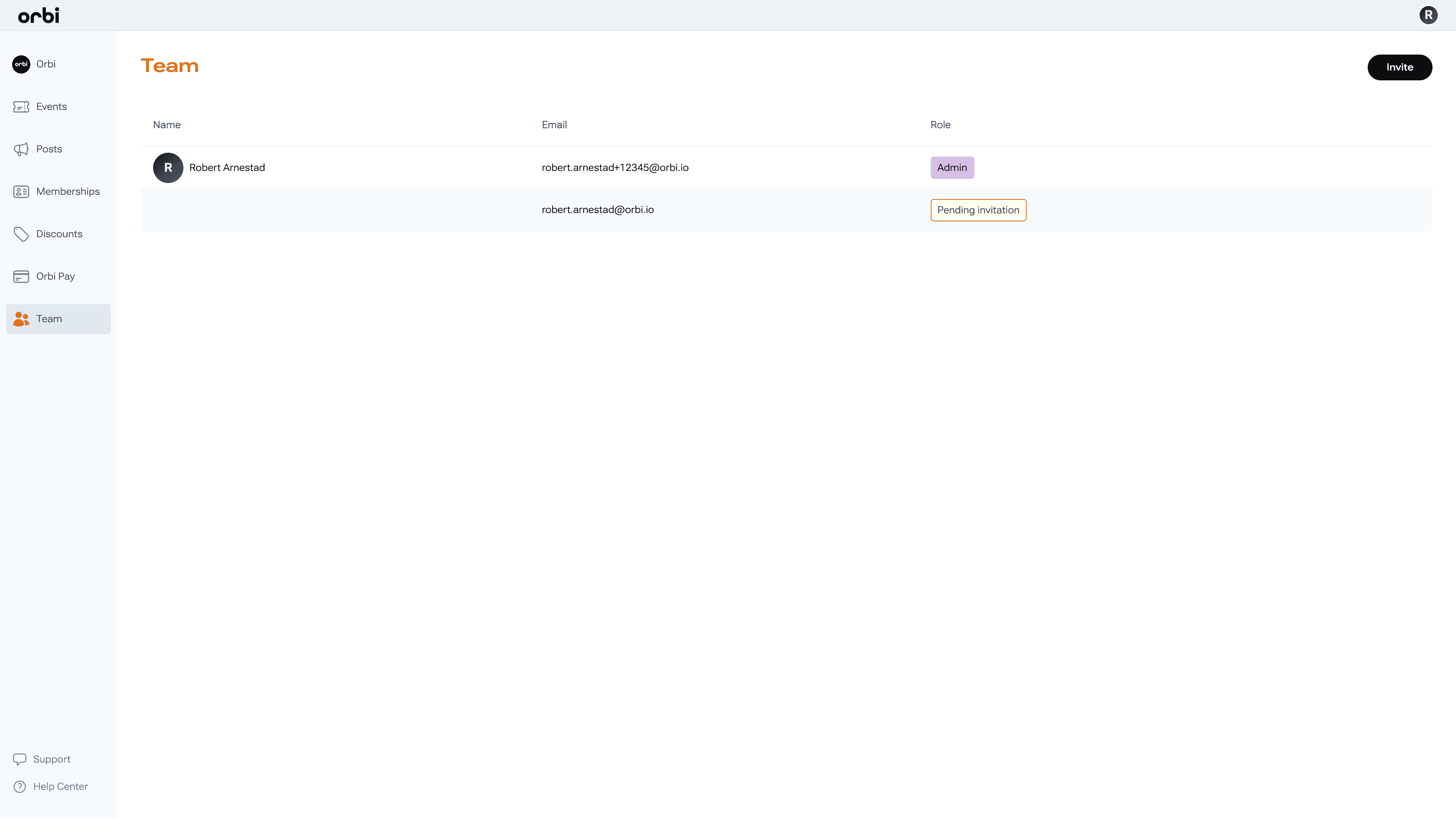The height and width of the screenshot is (819, 1456).
Task: Open Discounts from the sidebar
Action: 59,234
